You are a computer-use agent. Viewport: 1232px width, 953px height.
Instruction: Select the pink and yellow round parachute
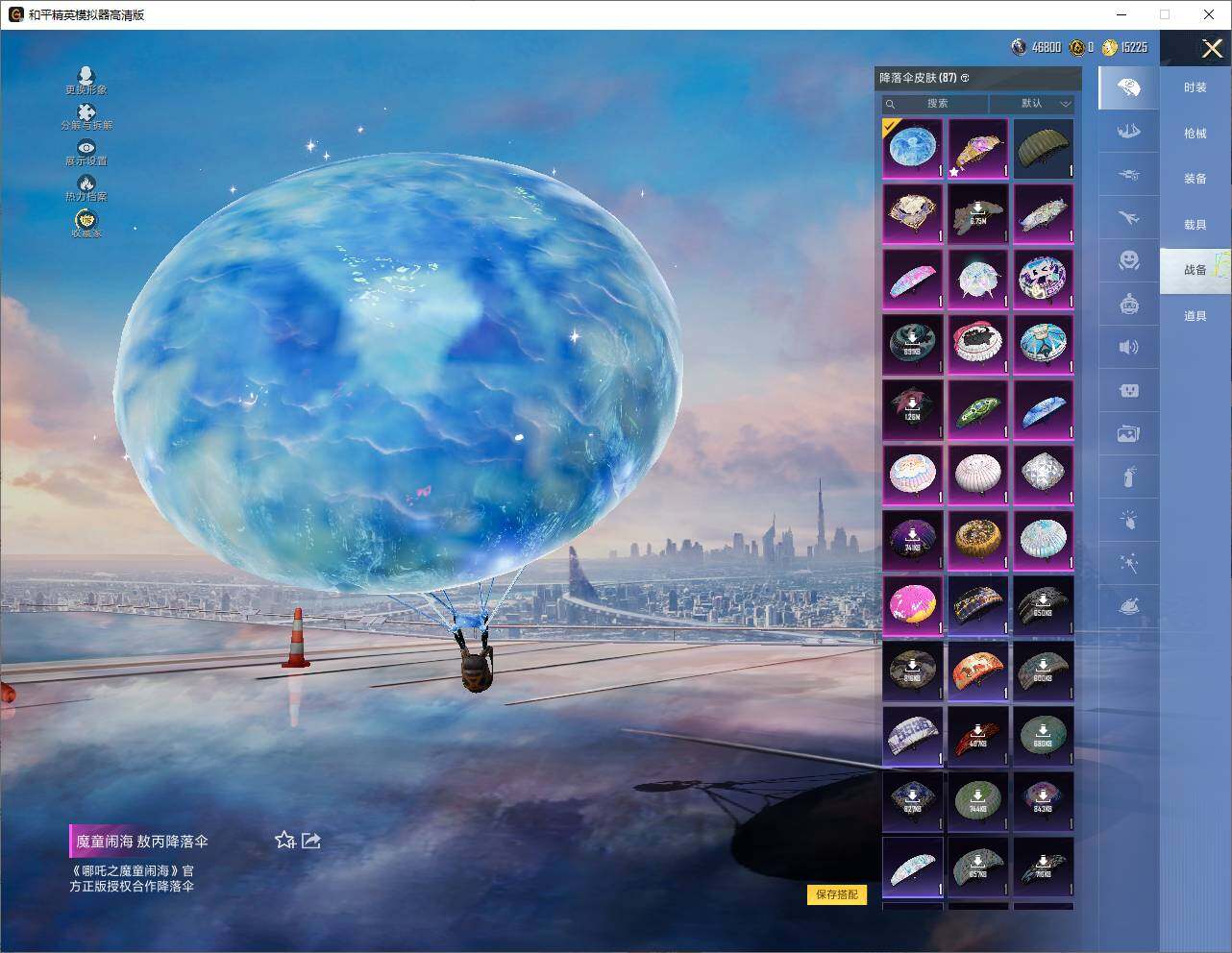913,606
